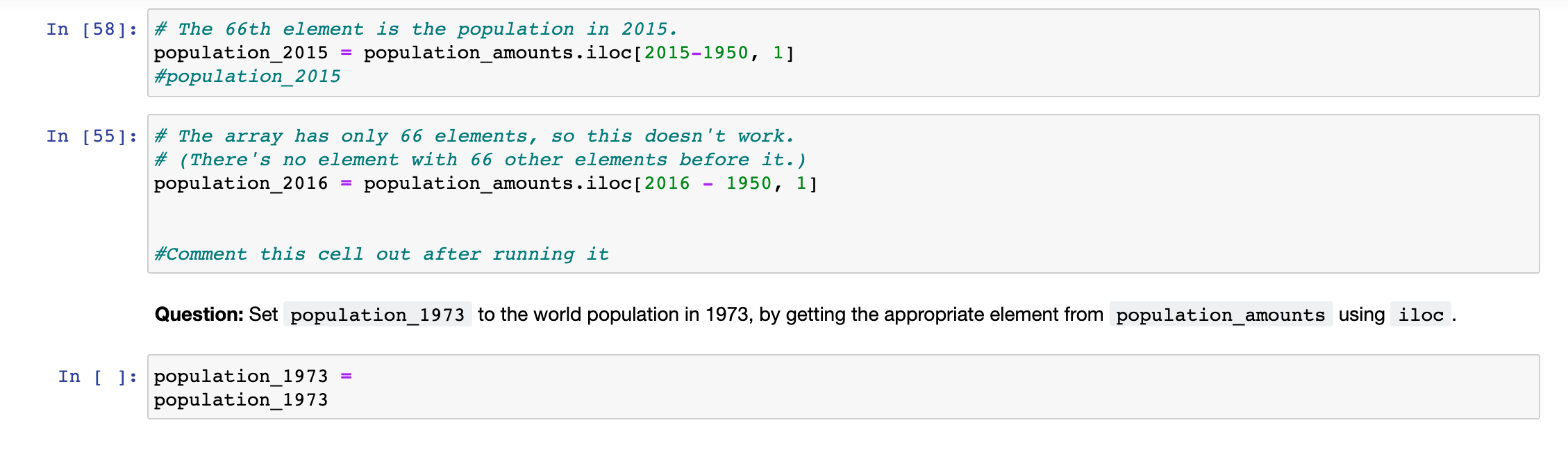Click the question text 'world population in 1973'

point(640,315)
